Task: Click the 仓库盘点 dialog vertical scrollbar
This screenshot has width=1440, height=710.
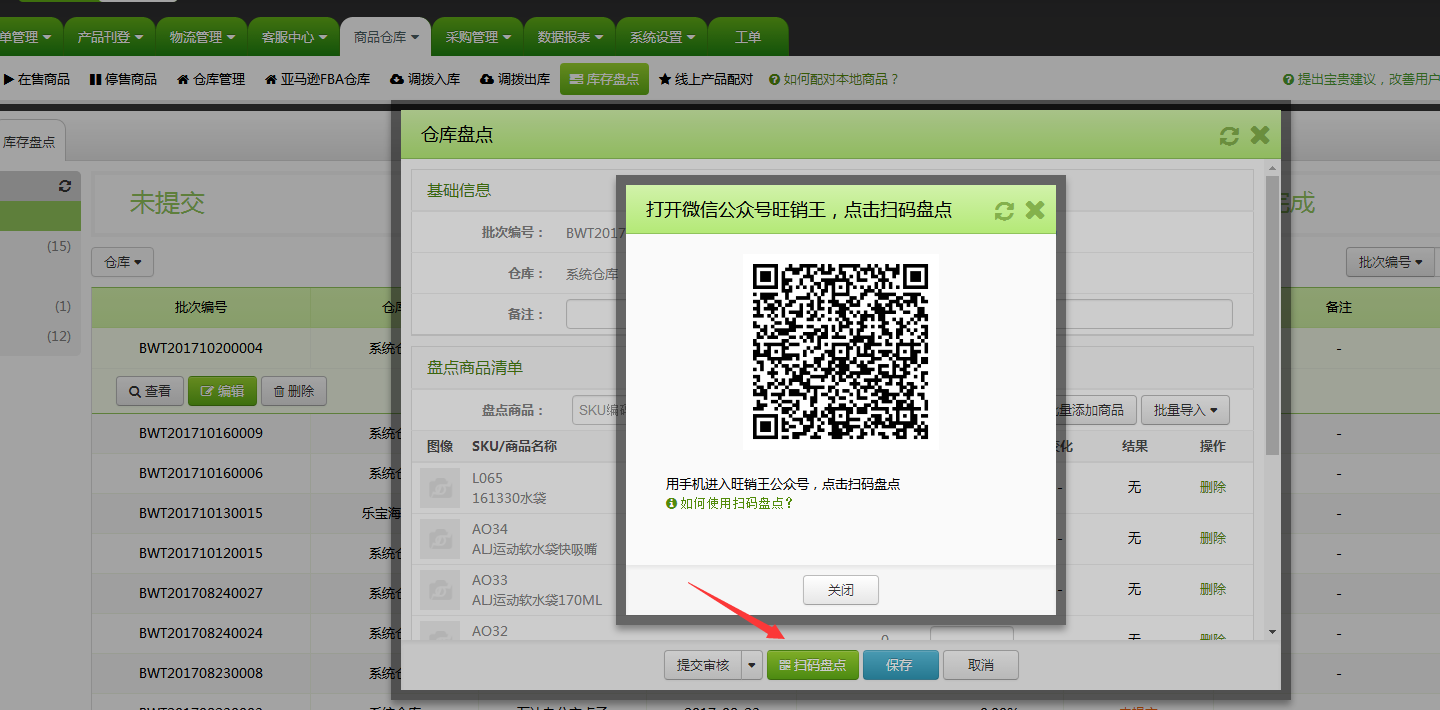Action: [x=1272, y=316]
